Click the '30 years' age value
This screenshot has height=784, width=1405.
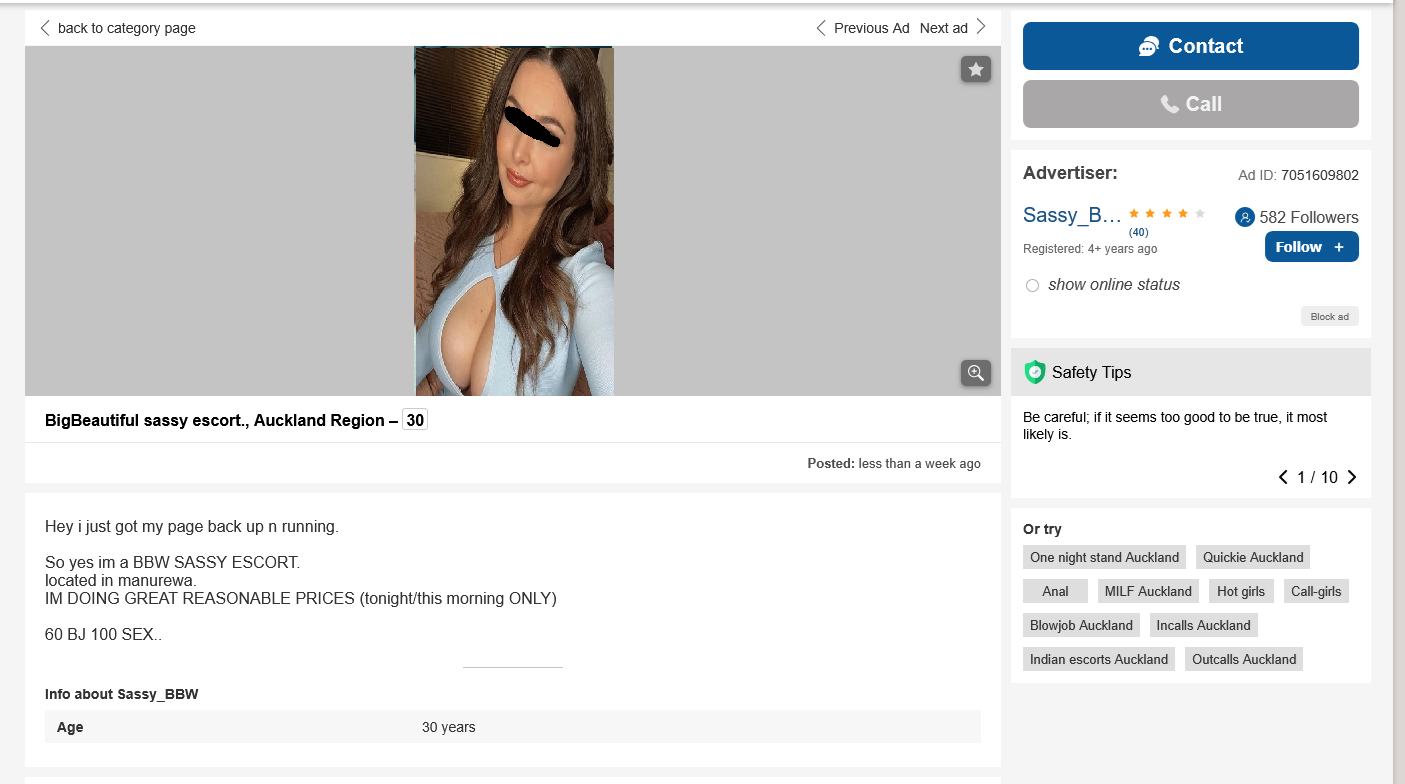tap(449, 727)
